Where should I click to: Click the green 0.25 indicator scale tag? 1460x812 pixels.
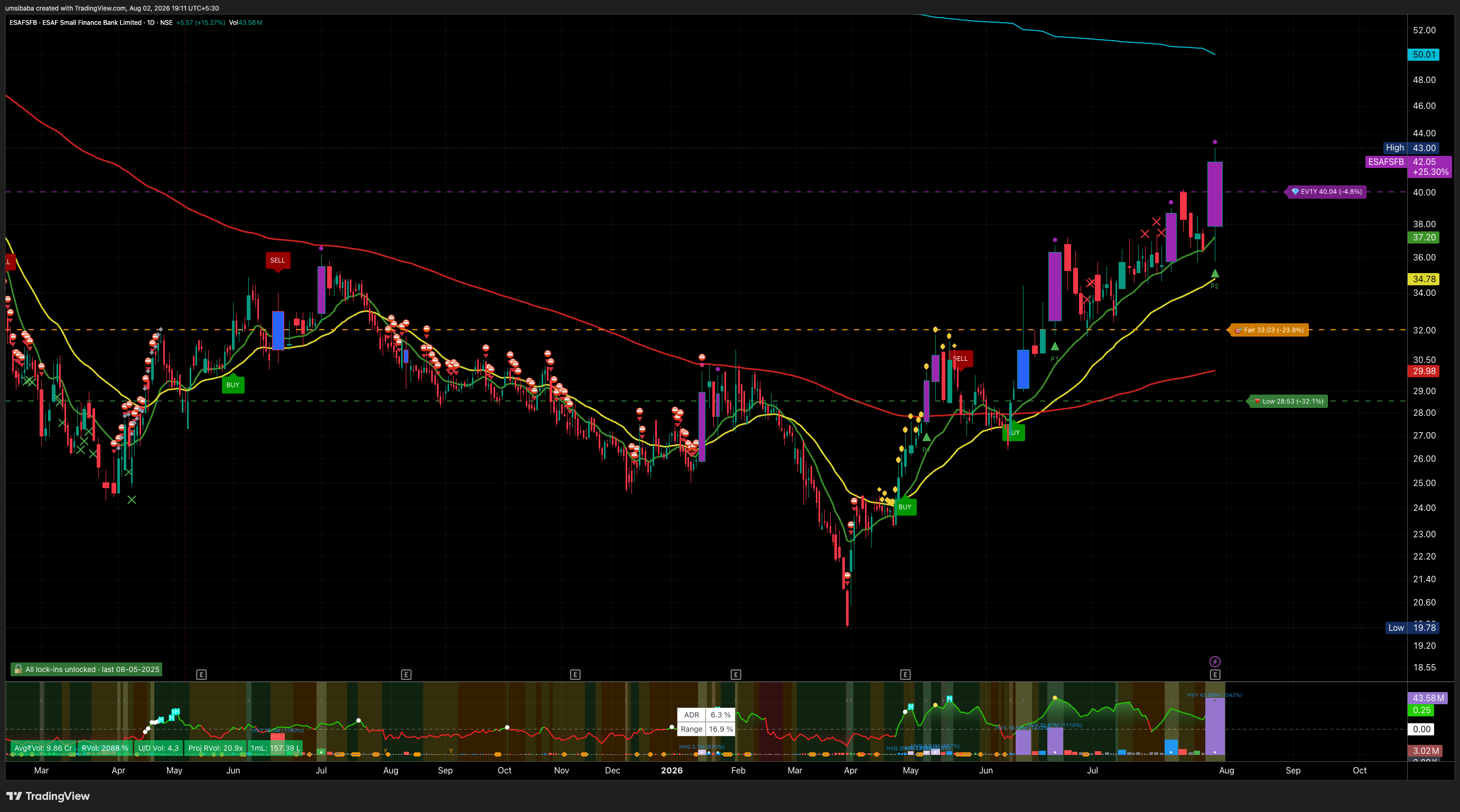[1421, 711]
